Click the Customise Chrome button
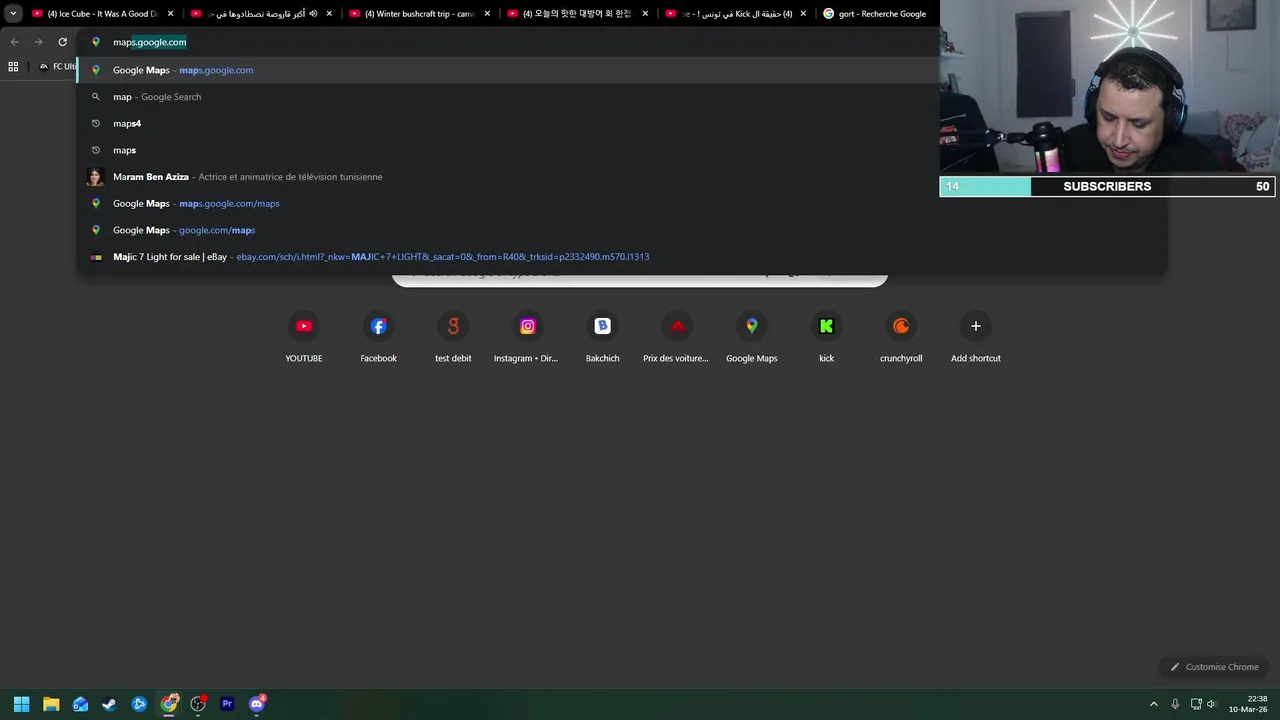The height and width of the screenshot is (720, 1280). (1214, 667)
